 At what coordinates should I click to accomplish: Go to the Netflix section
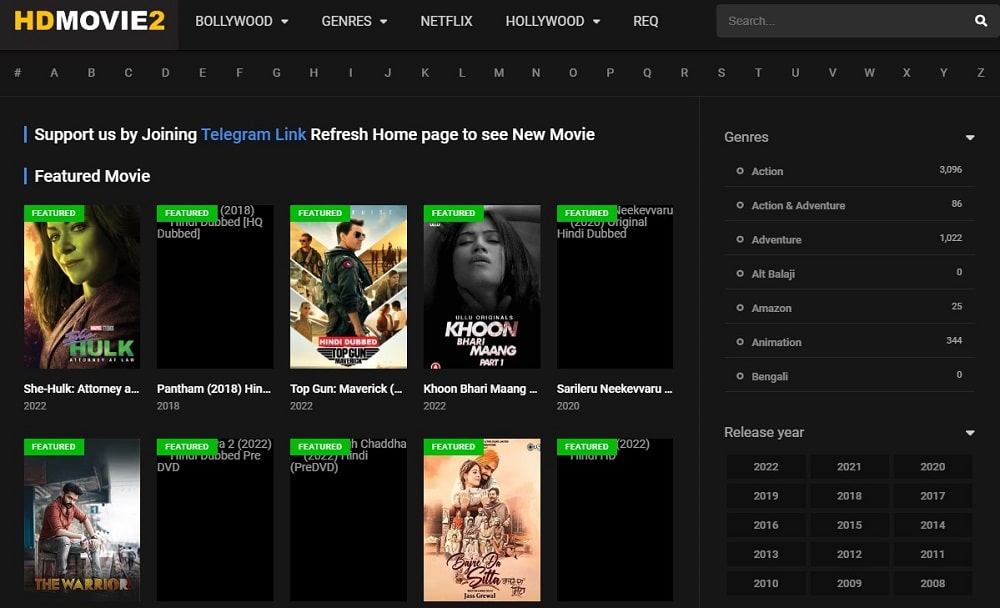(446, 21)
